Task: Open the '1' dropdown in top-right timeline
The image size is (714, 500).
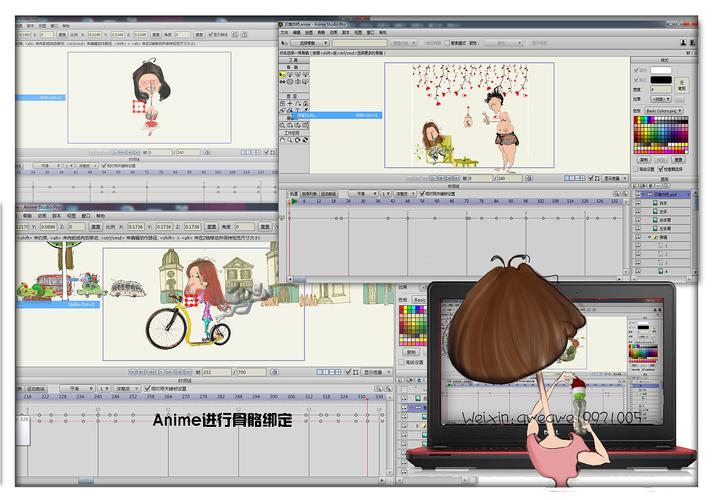Action: click(x=385, y=194)
